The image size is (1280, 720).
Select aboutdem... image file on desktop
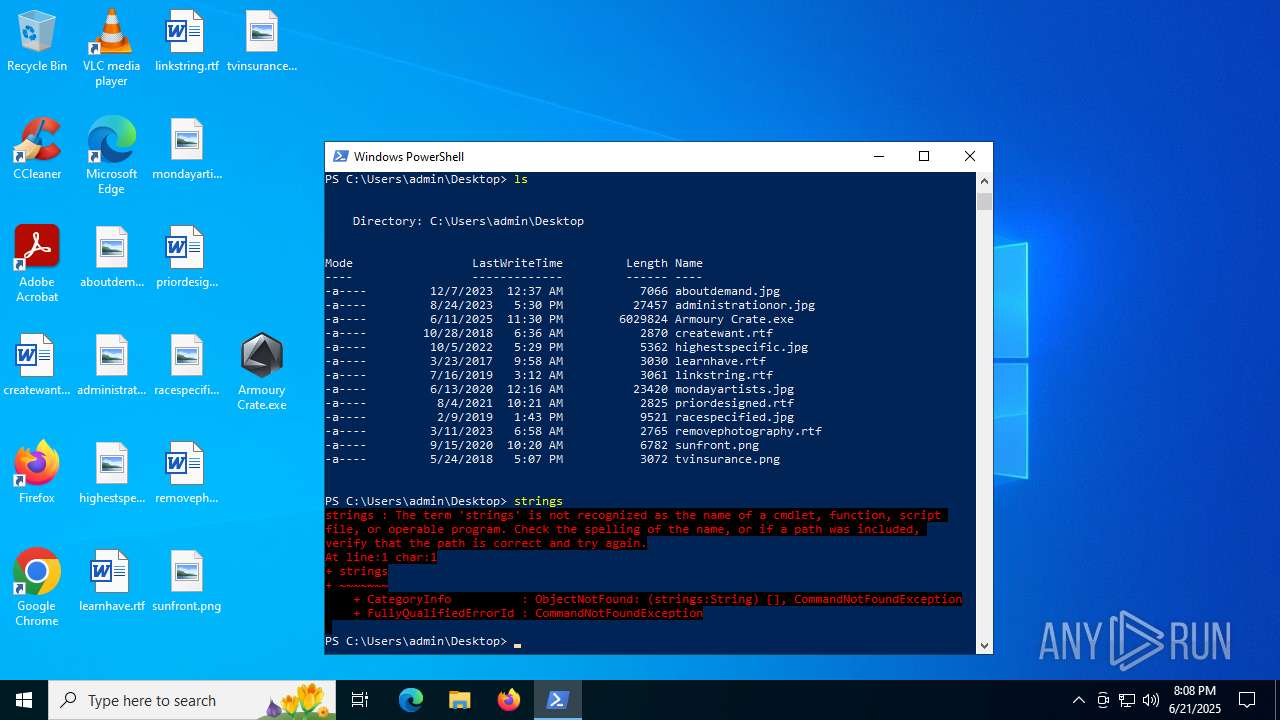click(x=112, y=257)
